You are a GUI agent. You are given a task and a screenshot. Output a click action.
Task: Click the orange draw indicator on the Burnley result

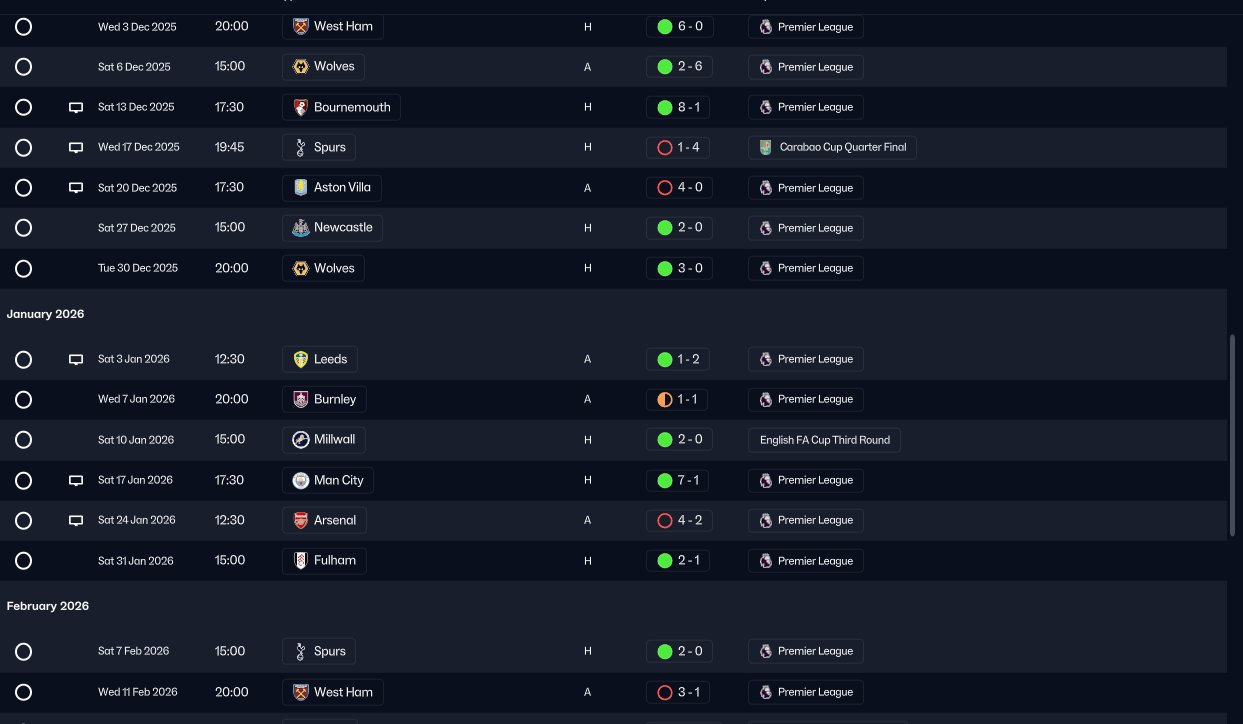pyautogui.click(x=665, y=399)
